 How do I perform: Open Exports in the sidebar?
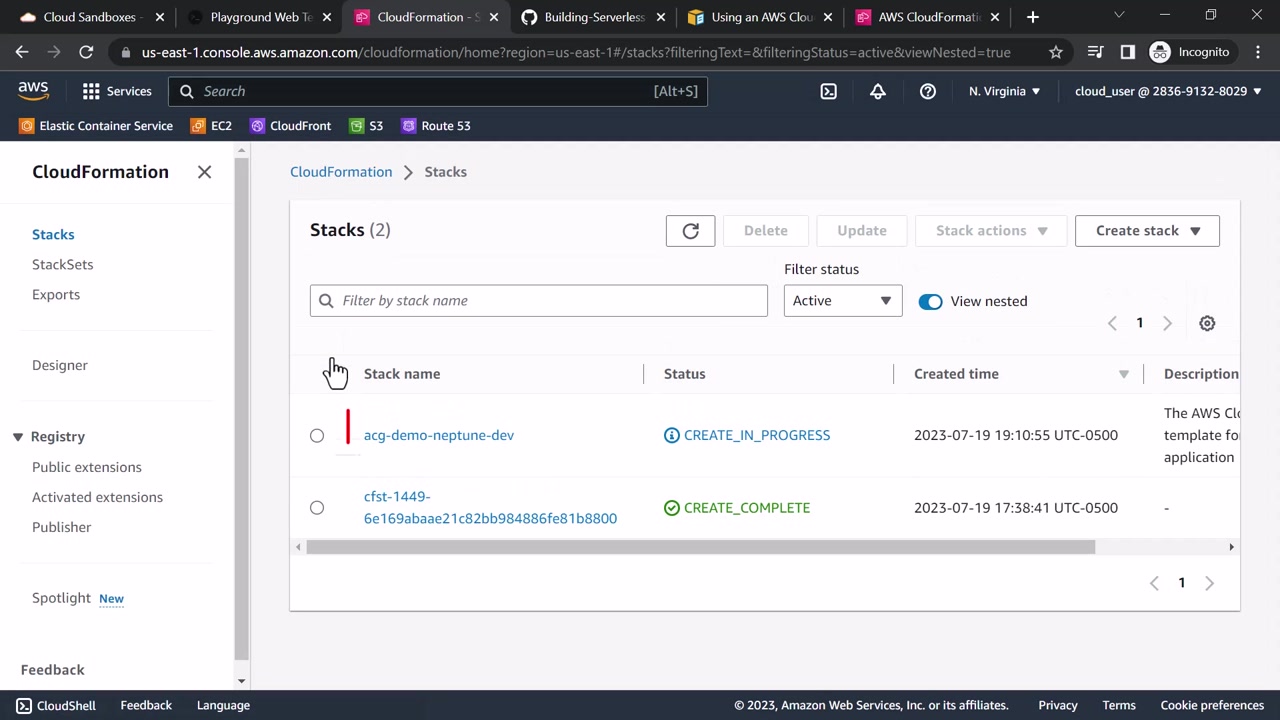[x=56, y=295]
